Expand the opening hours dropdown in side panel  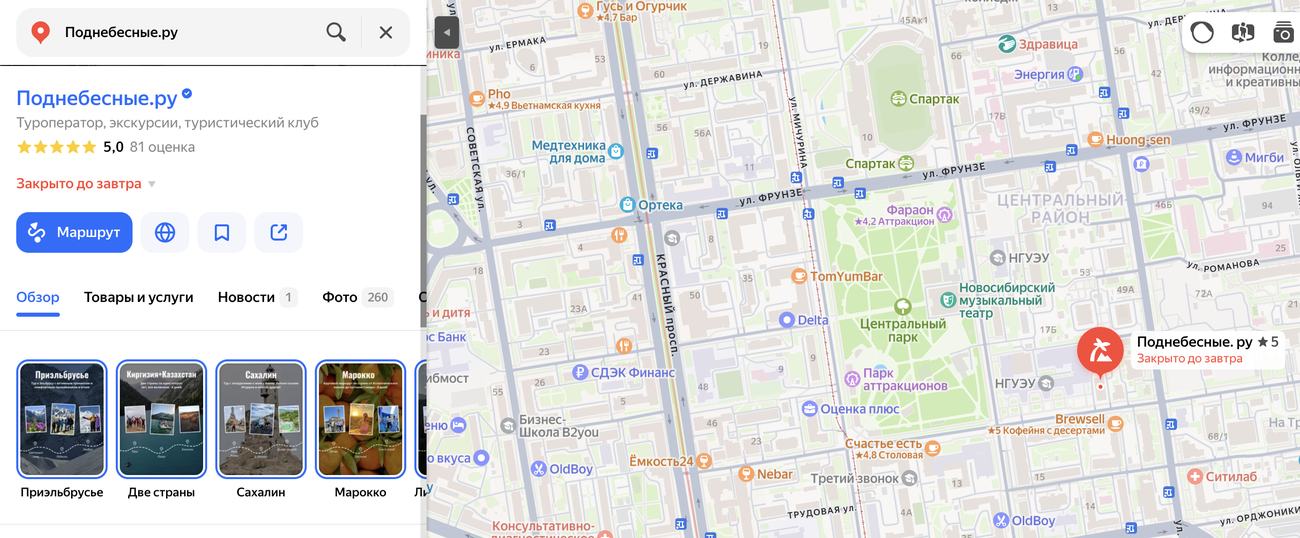[x=86, y=184]
